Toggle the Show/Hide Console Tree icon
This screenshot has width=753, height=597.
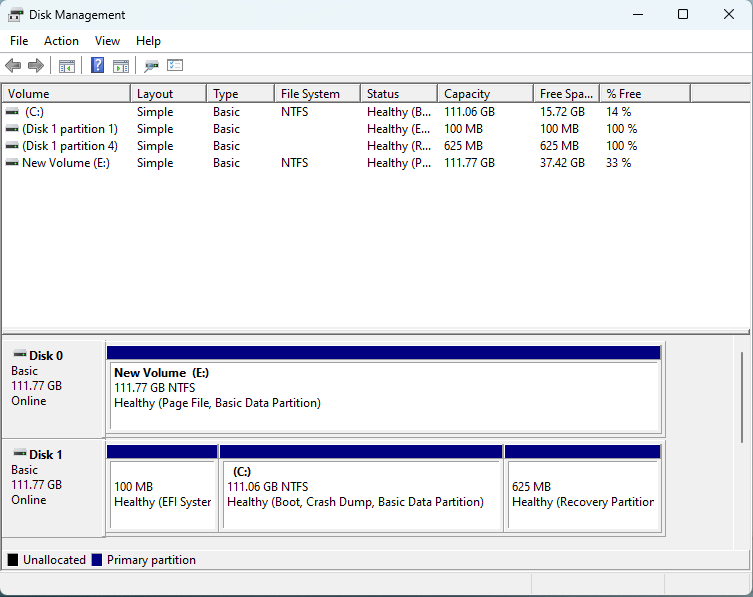tap(67, 66)
